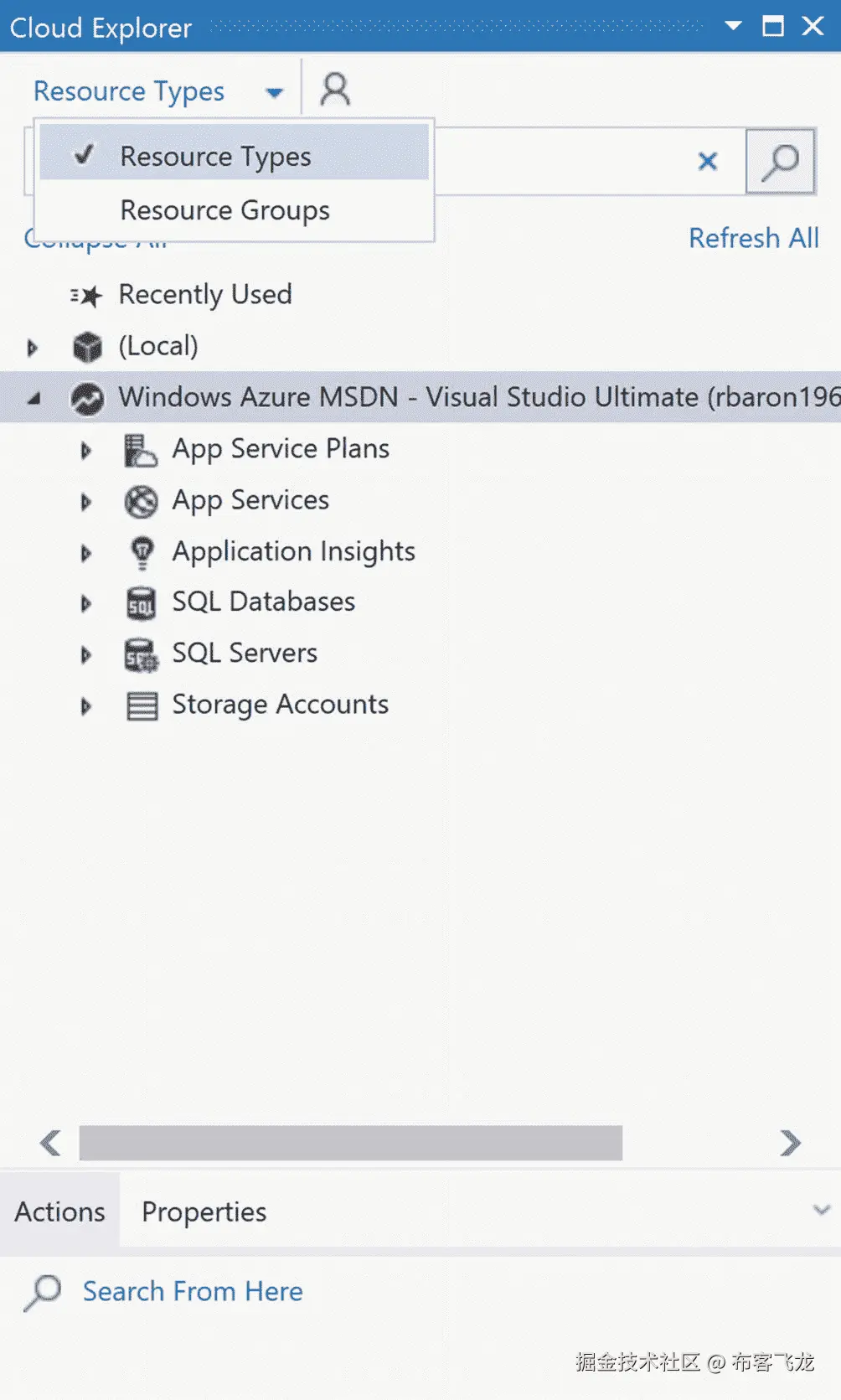Click the Application Insights lightbulb icon

tap(142, 552)
